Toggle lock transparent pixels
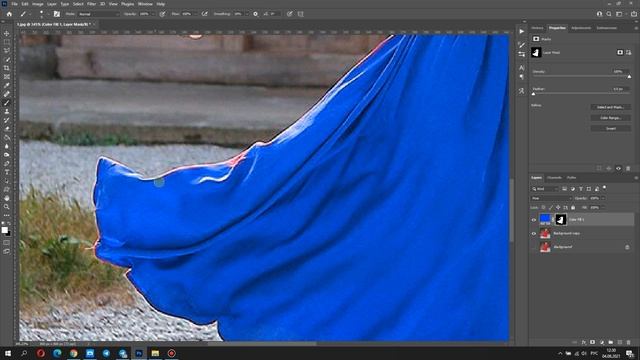Image resolution: width=640 pixels, height=360 pixels. pyautogui.click(x=543, y=207)
